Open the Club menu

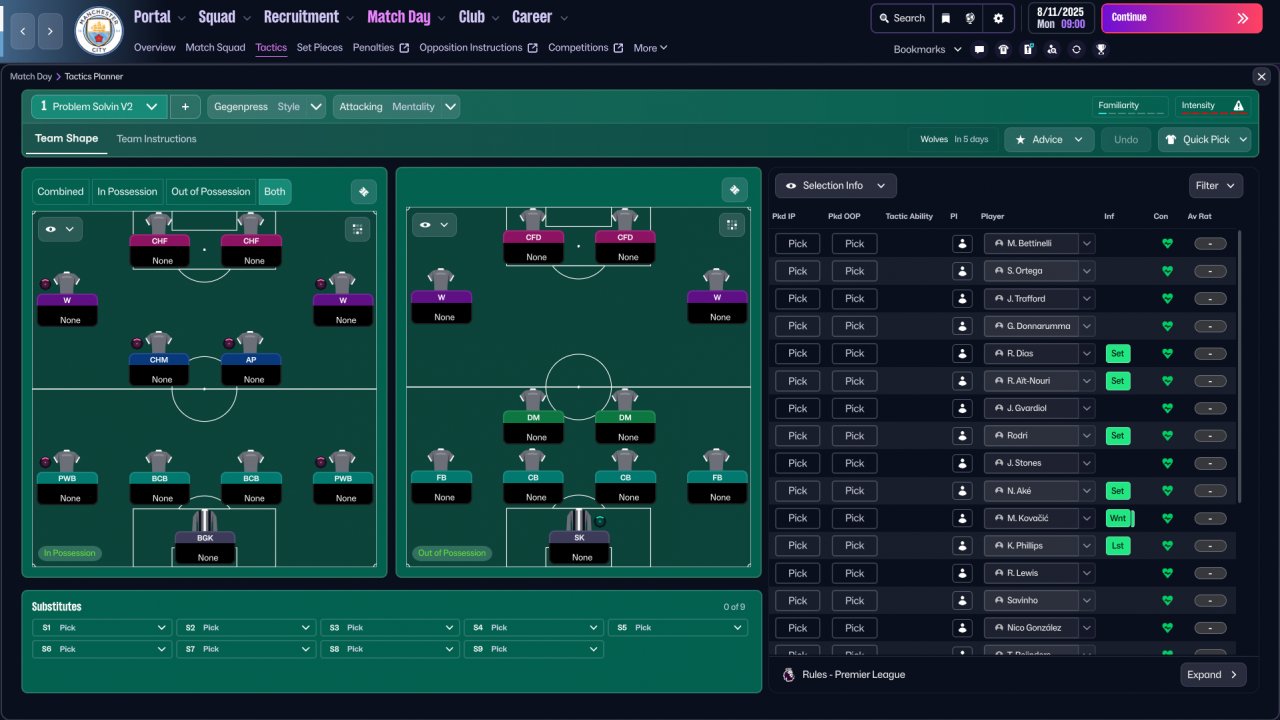point(478,17)
